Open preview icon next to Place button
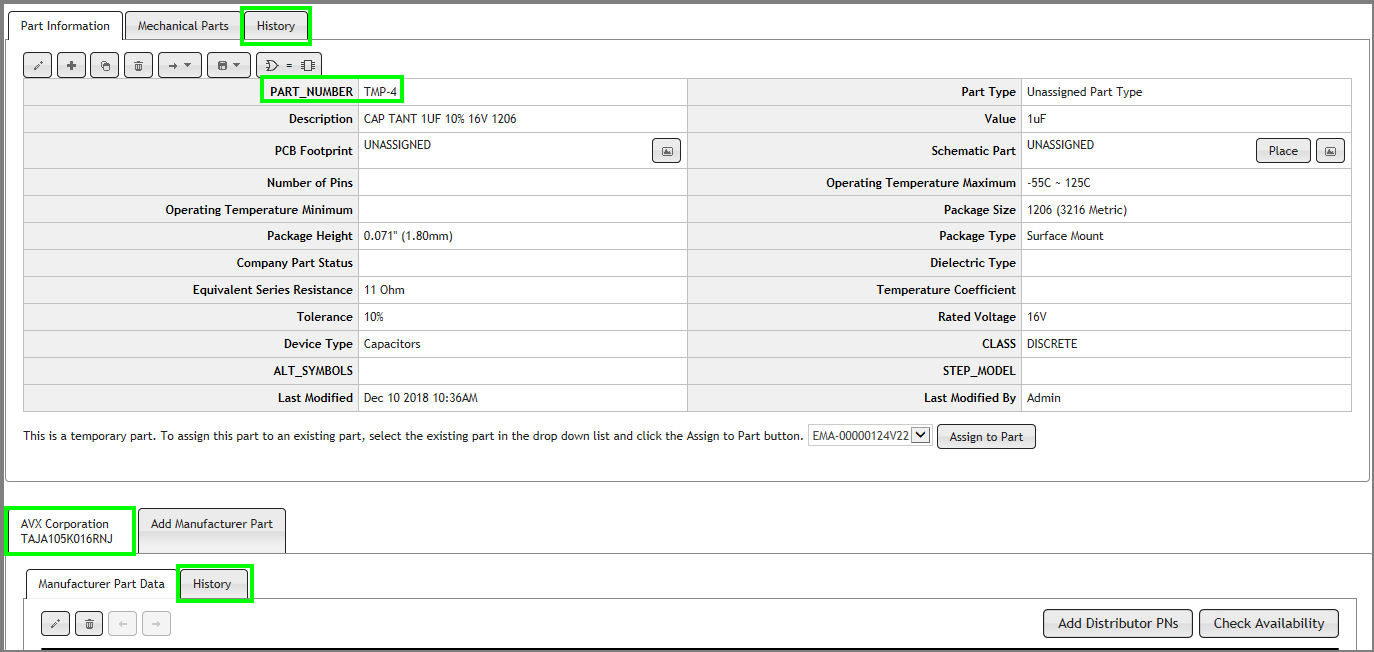This screenshot has height=652, width=1374. coord(1330,151)
